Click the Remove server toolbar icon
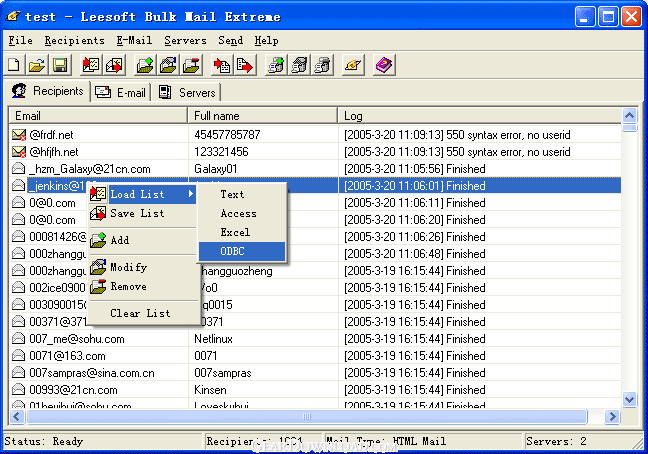This screenshot has height=454, width=648. tap(323, 65)
